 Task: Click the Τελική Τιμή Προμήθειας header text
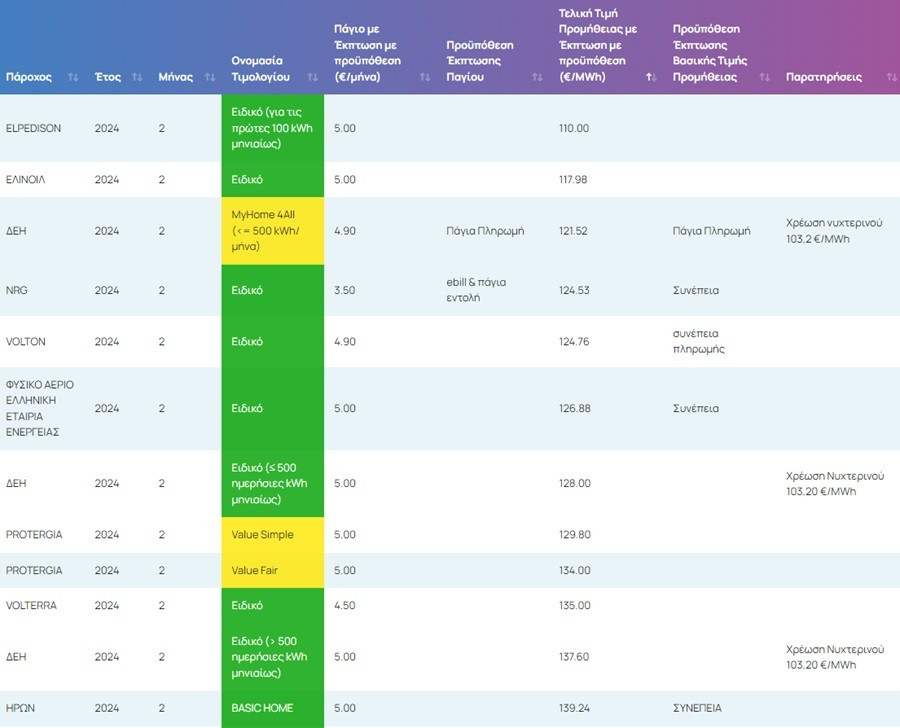[598, 45]
